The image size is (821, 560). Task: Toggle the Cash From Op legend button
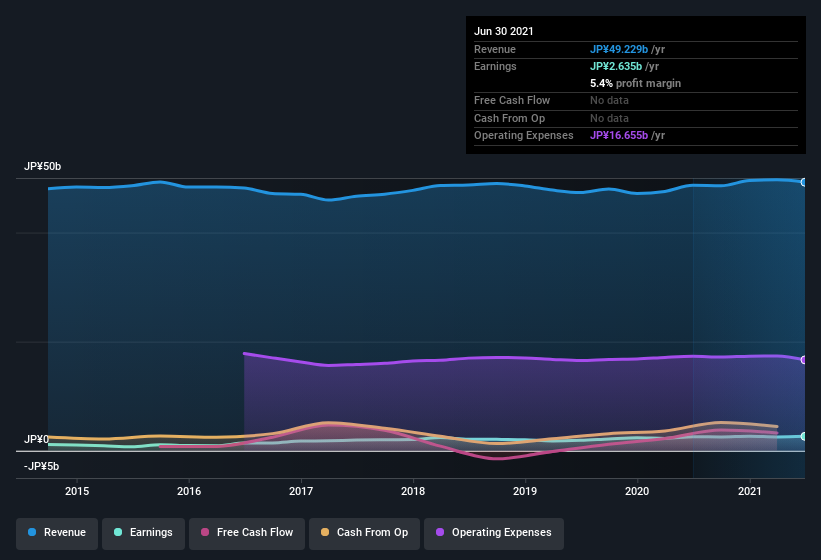[x=364, y=533]
